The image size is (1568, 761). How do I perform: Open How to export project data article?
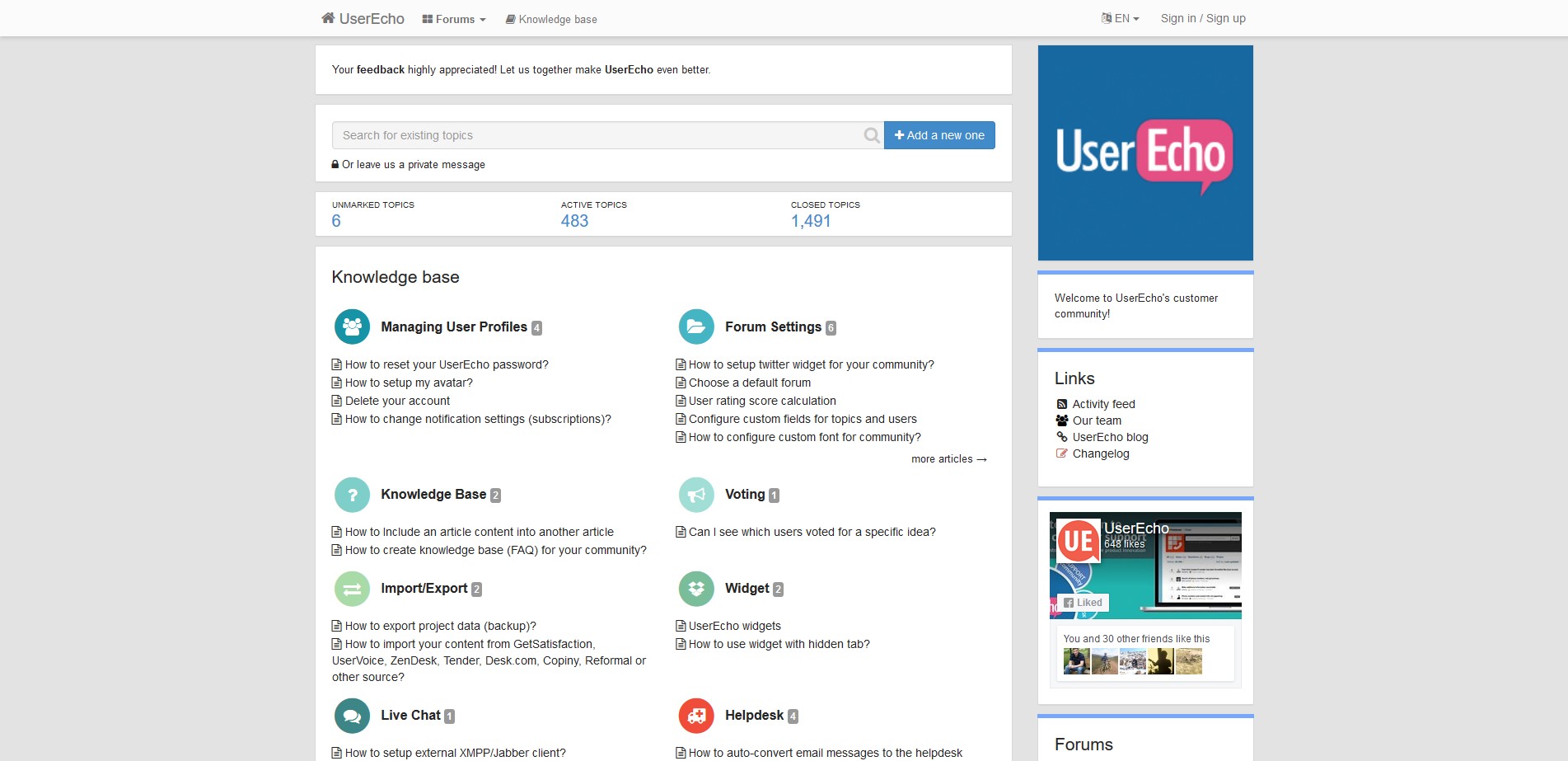pyautogui.click(x=441, y=626)
